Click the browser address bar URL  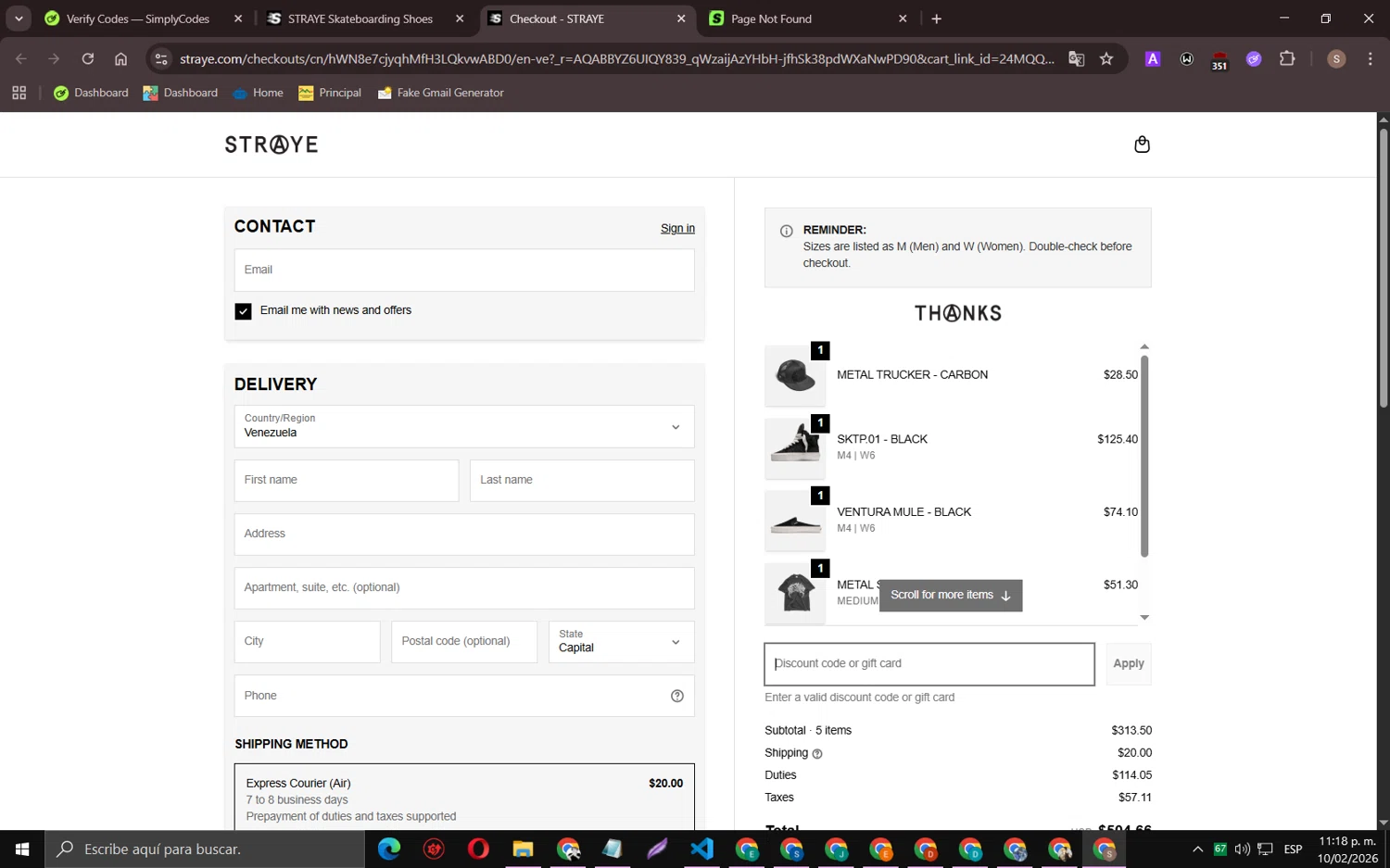(616, 58)
